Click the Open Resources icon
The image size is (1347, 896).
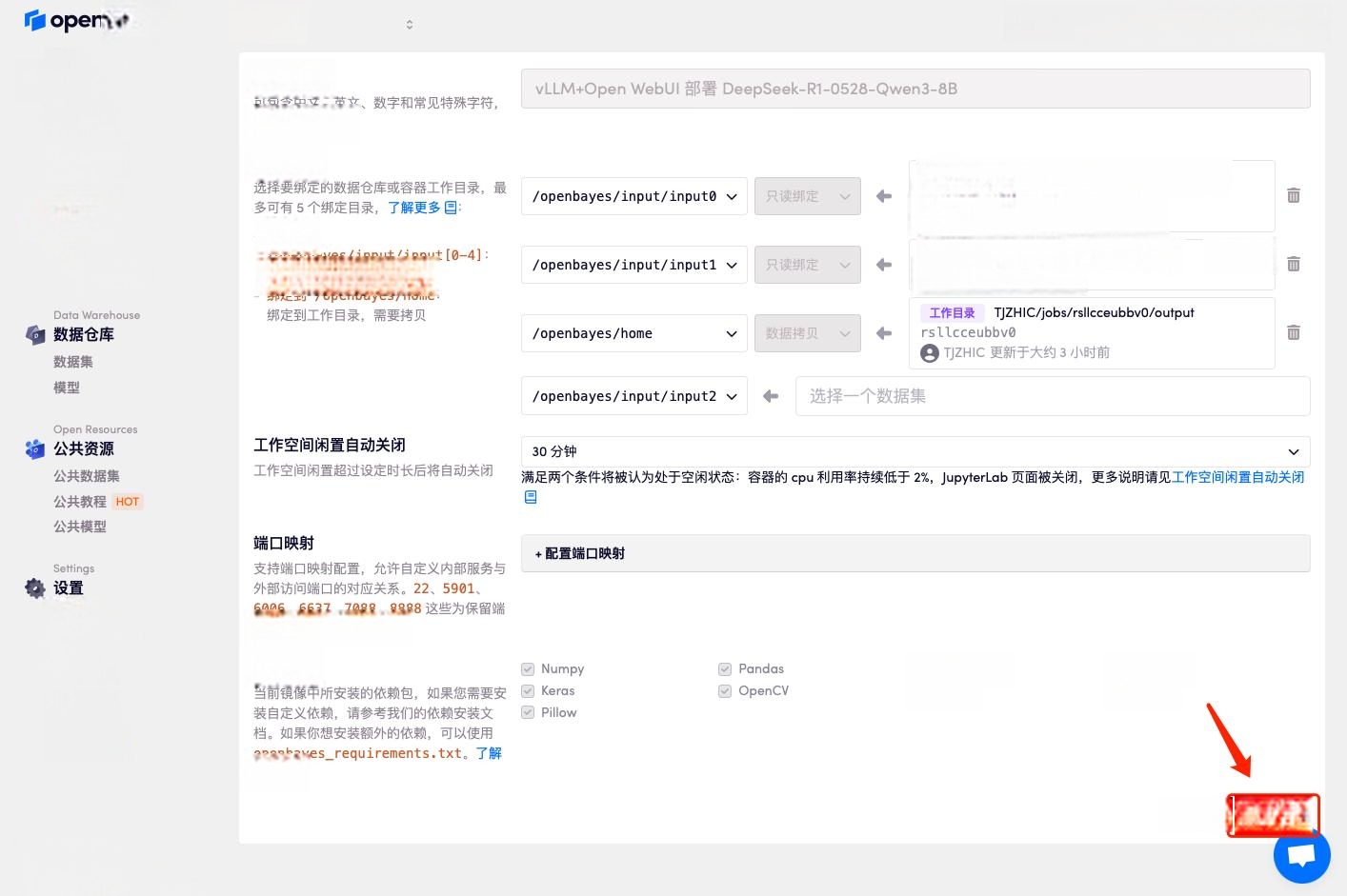pyautogui.click(x=35, y=448)
